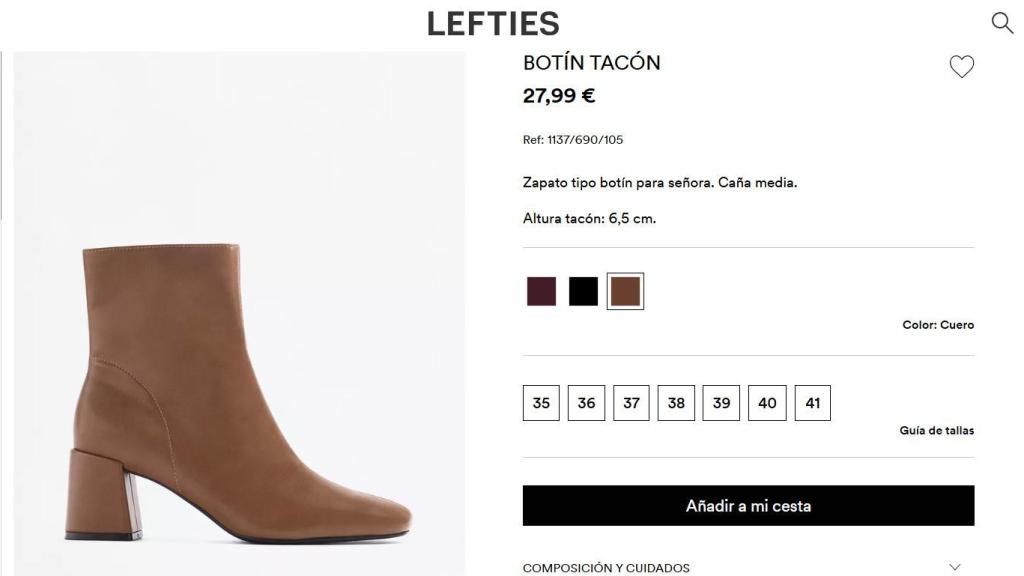
Task: Select size 41
Action: [x=812, y=403]
